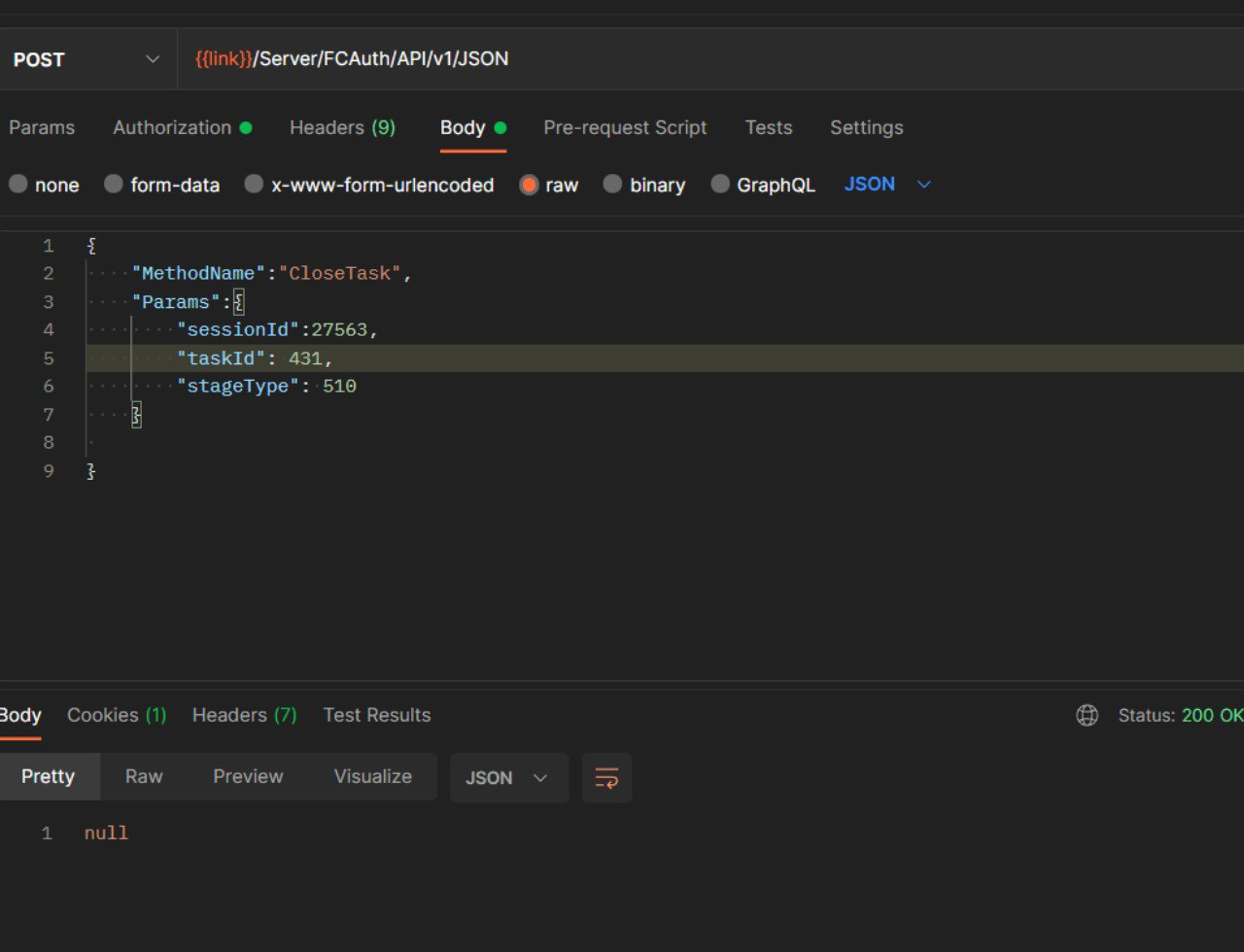Click the "MethodName" key in the editor
Image resolution: width=1244 pixels, height=952 pixels.
tap(199, 274)
